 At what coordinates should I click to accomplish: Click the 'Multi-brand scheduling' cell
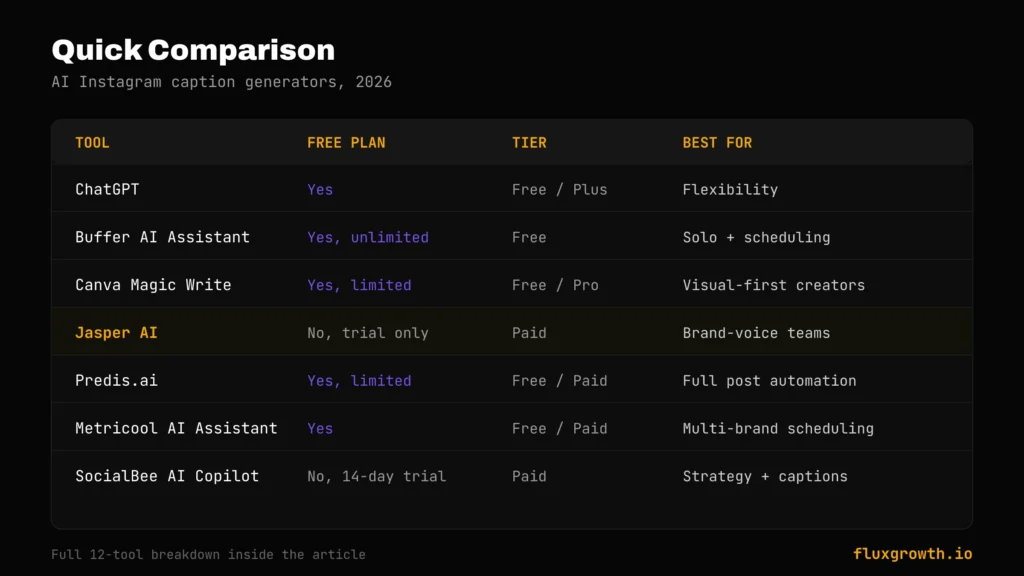tap(778, 428)
